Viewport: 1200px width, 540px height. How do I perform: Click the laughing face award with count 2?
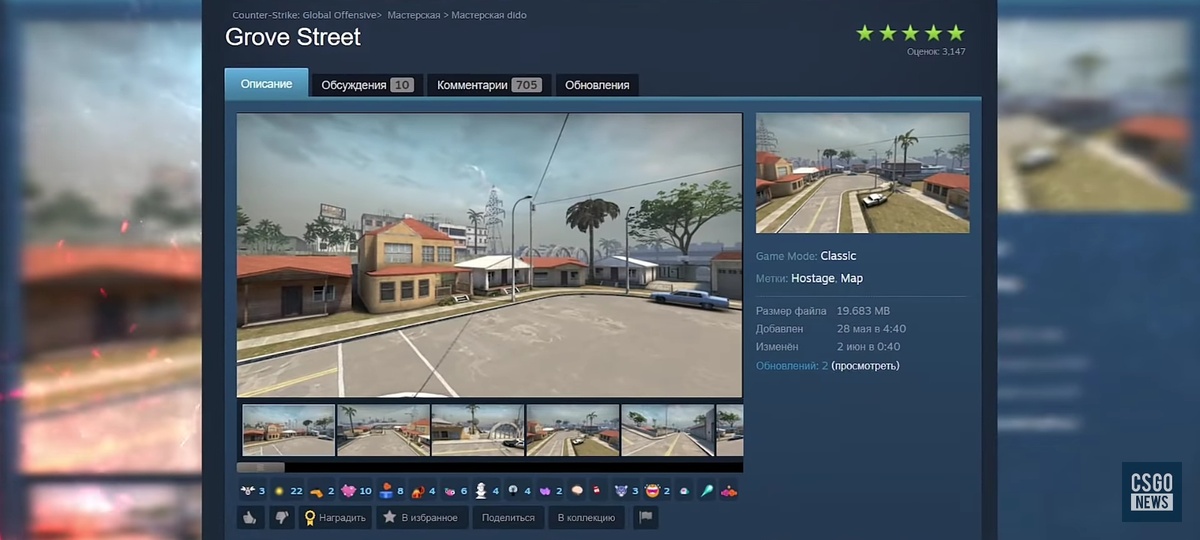[657, 490]
